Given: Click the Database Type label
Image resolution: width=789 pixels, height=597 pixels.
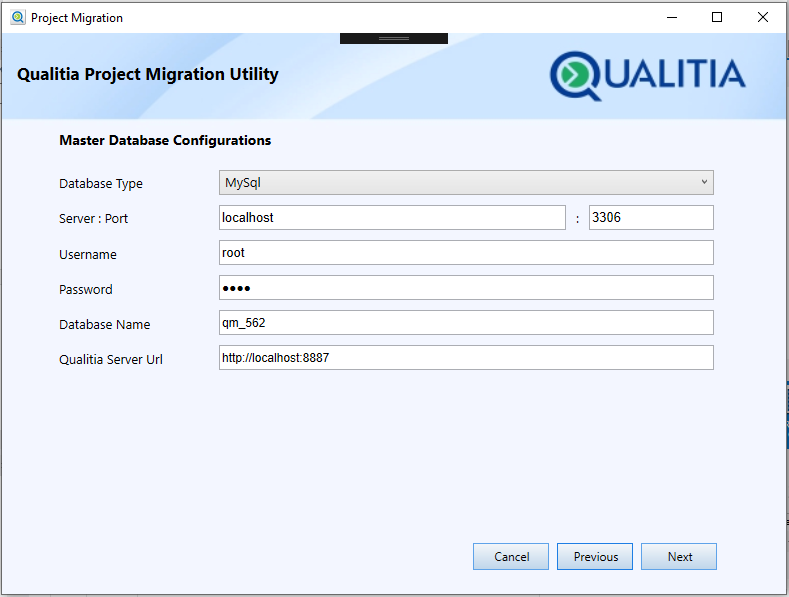Looking at the screenshot, I should (101, 184).
